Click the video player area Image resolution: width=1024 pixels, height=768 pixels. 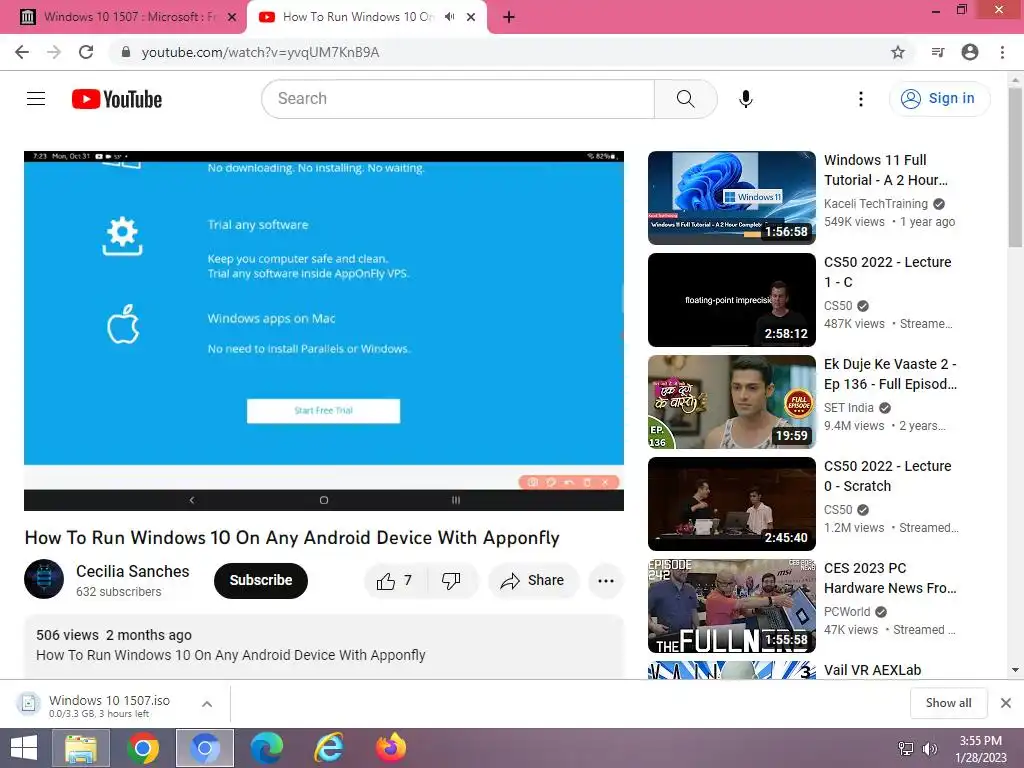(x=324, y=330)
